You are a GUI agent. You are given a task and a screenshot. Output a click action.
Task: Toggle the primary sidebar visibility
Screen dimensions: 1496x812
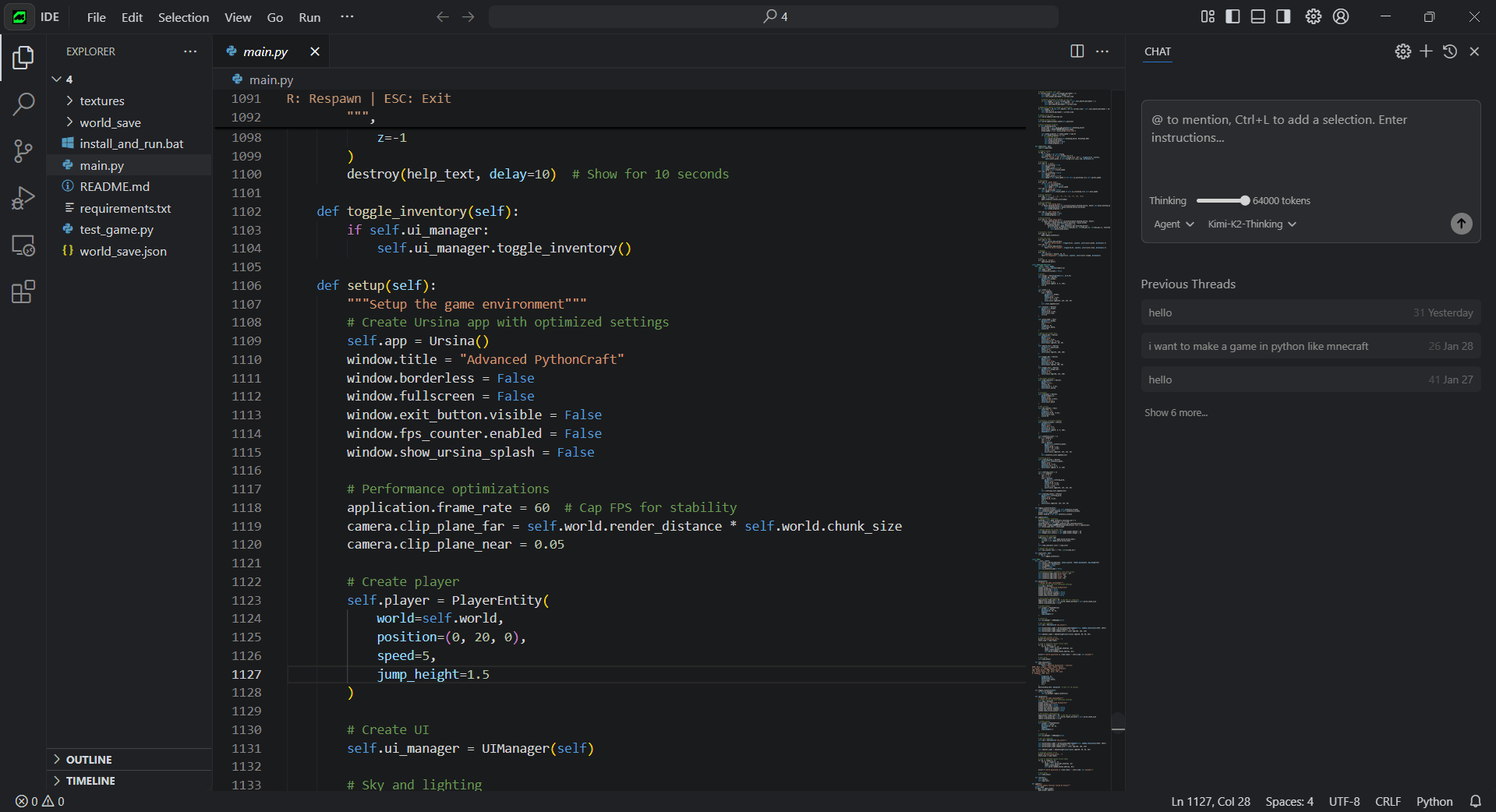tap(1233, 16)
